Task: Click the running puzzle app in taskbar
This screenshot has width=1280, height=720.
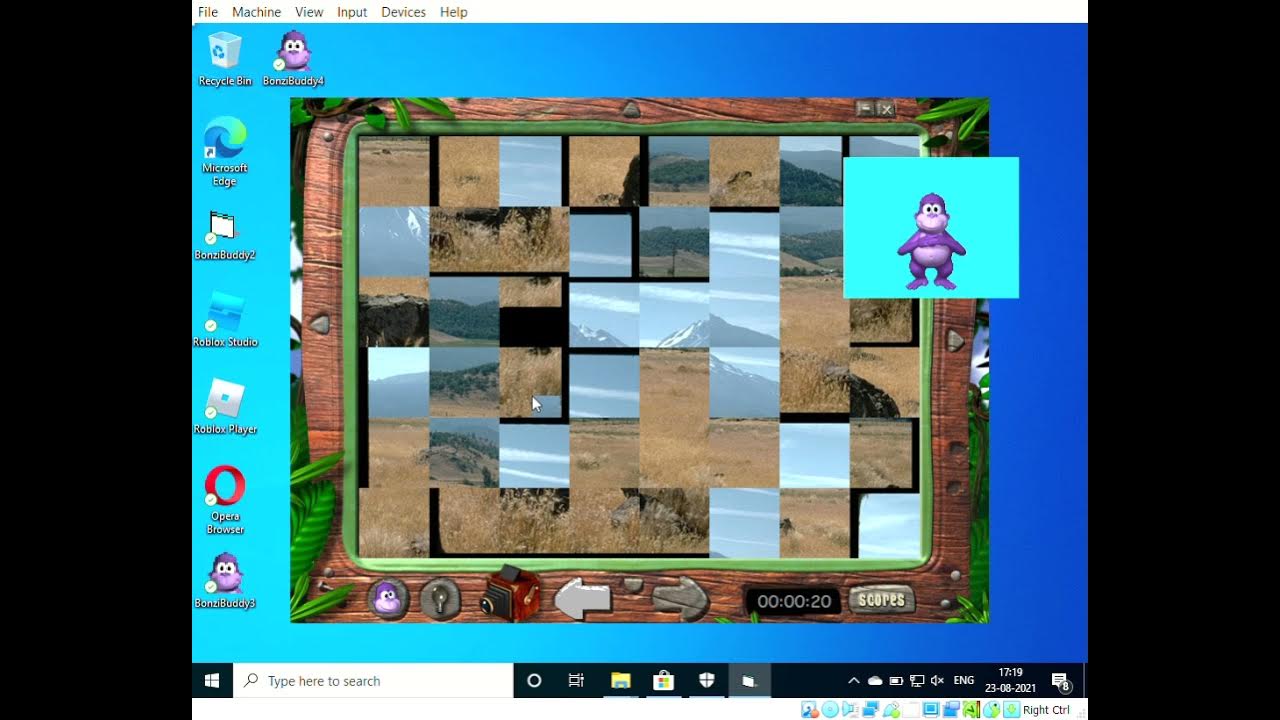Action: (x=749, y=680)
